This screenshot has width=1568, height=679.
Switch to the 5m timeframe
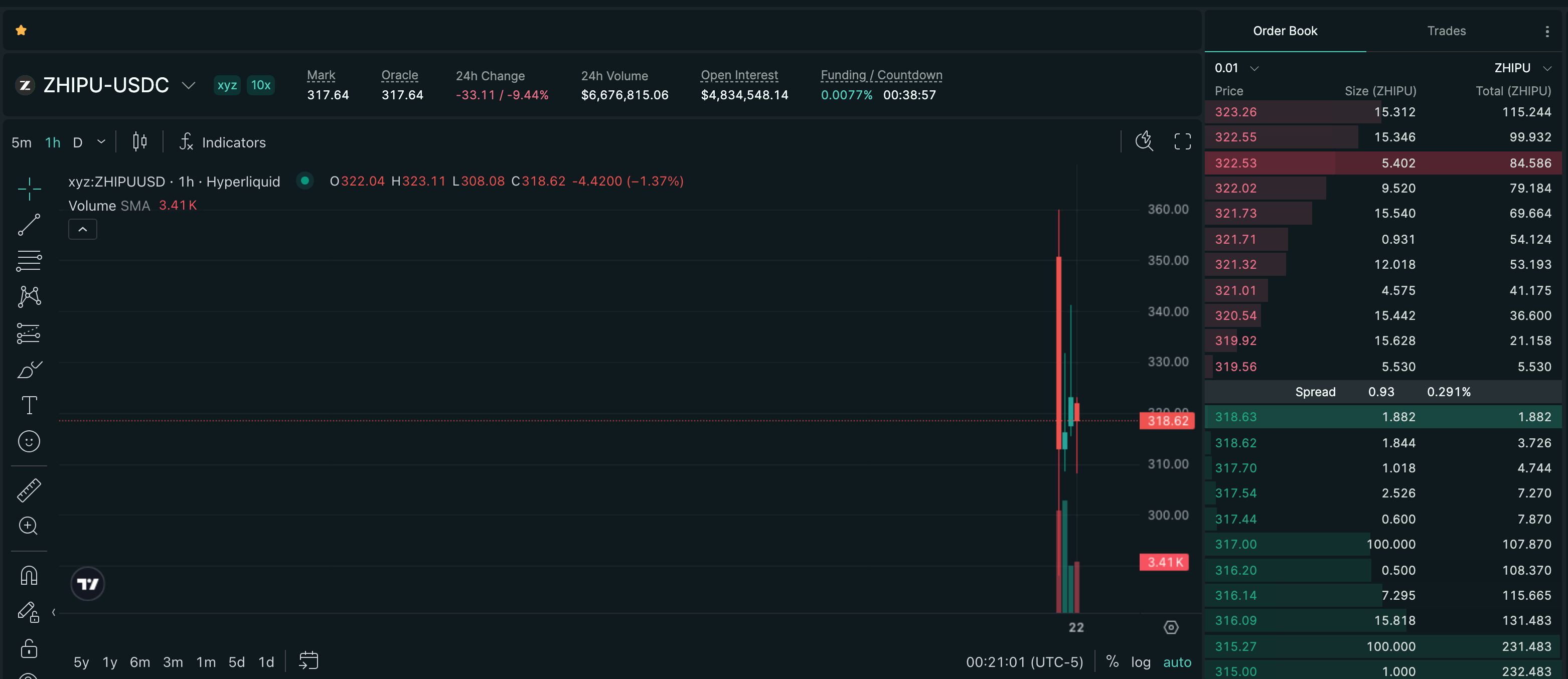click(x=22, y=142)
